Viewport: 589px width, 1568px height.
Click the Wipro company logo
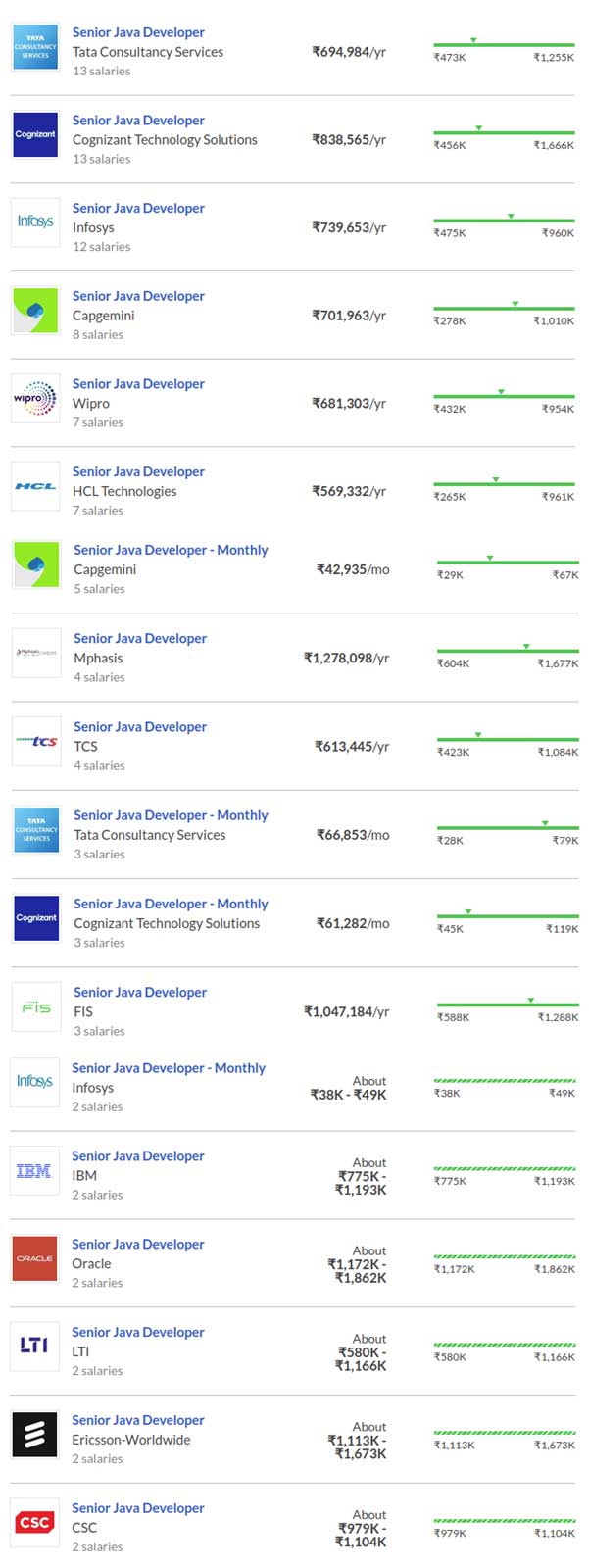[x=35, y=399]
